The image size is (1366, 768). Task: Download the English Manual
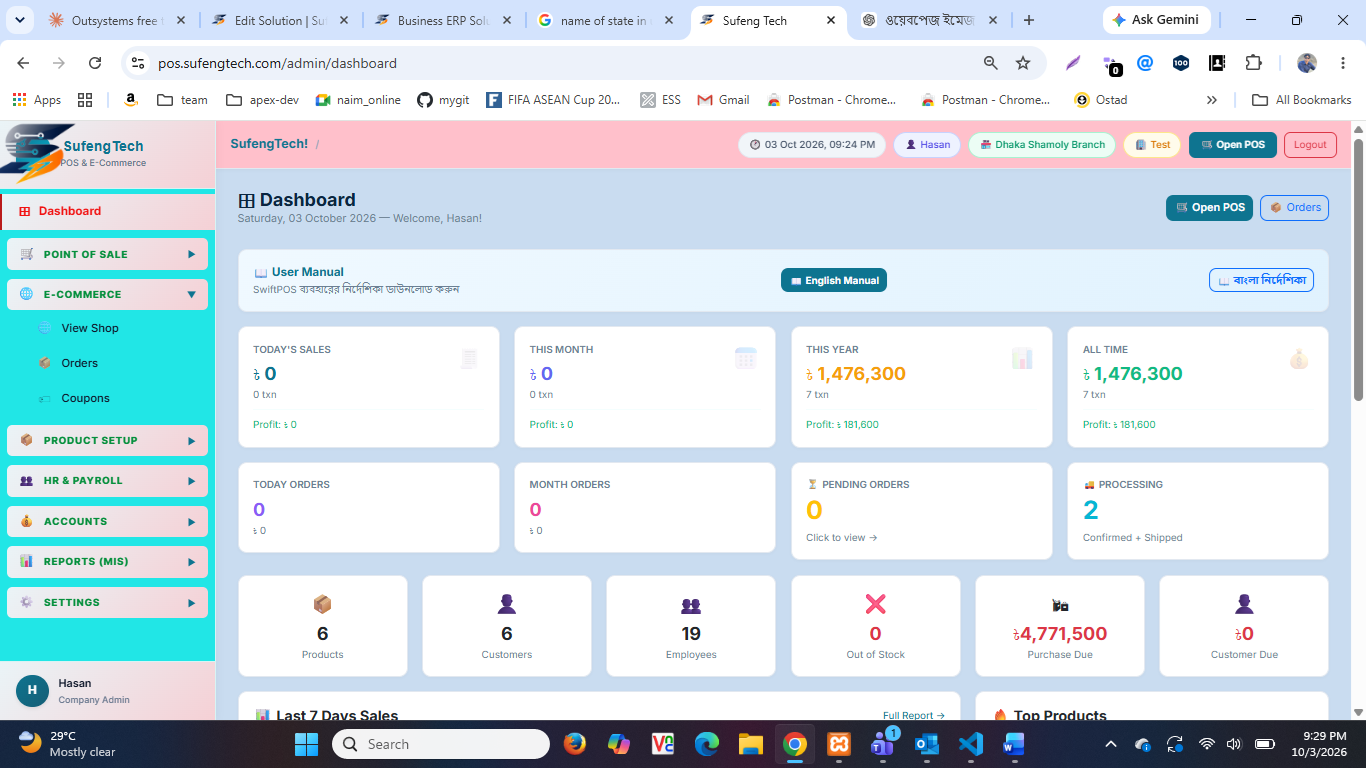click(834, 281)
